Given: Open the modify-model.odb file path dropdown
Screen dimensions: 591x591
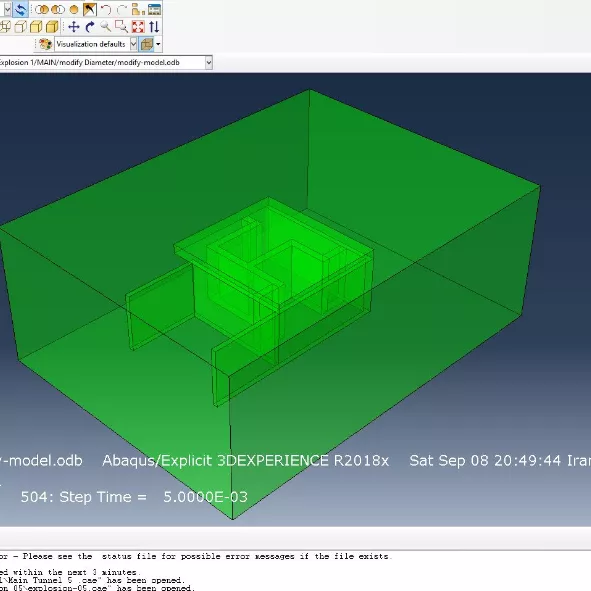Looking at the screenshot, I should pyautogui.click(x=209, y=63).
